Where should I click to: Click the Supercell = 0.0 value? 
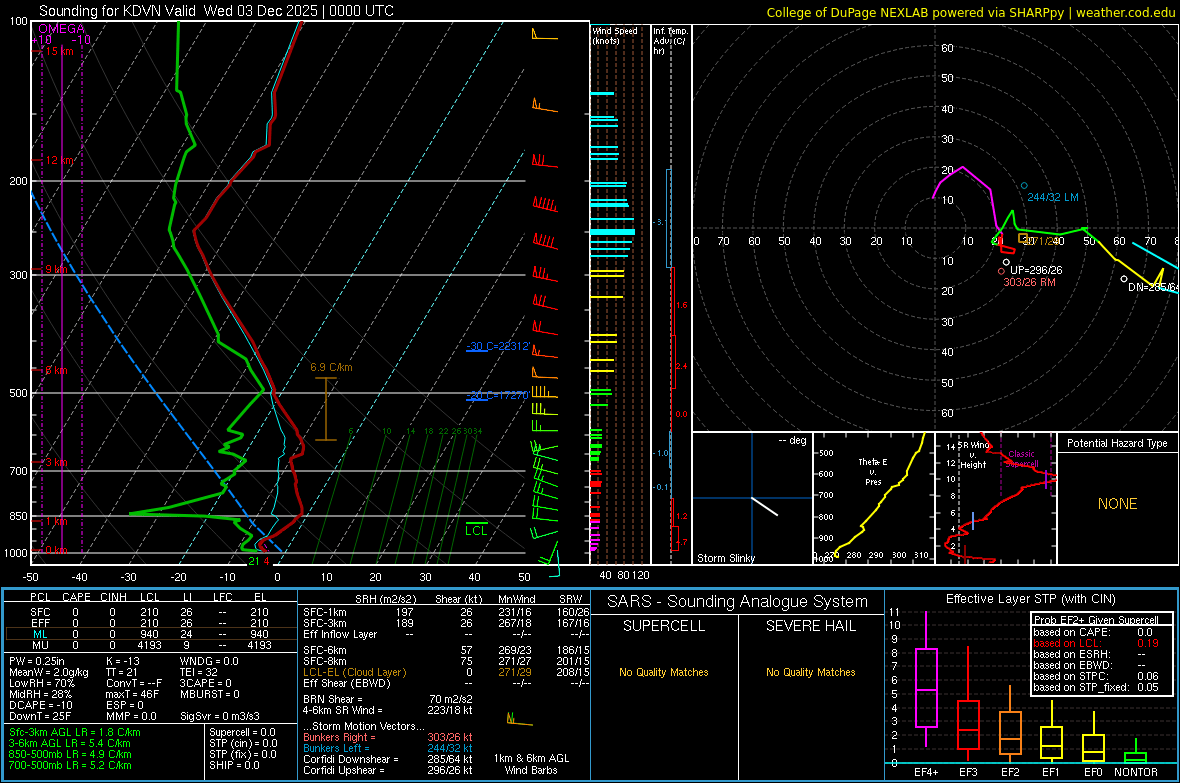242,732
